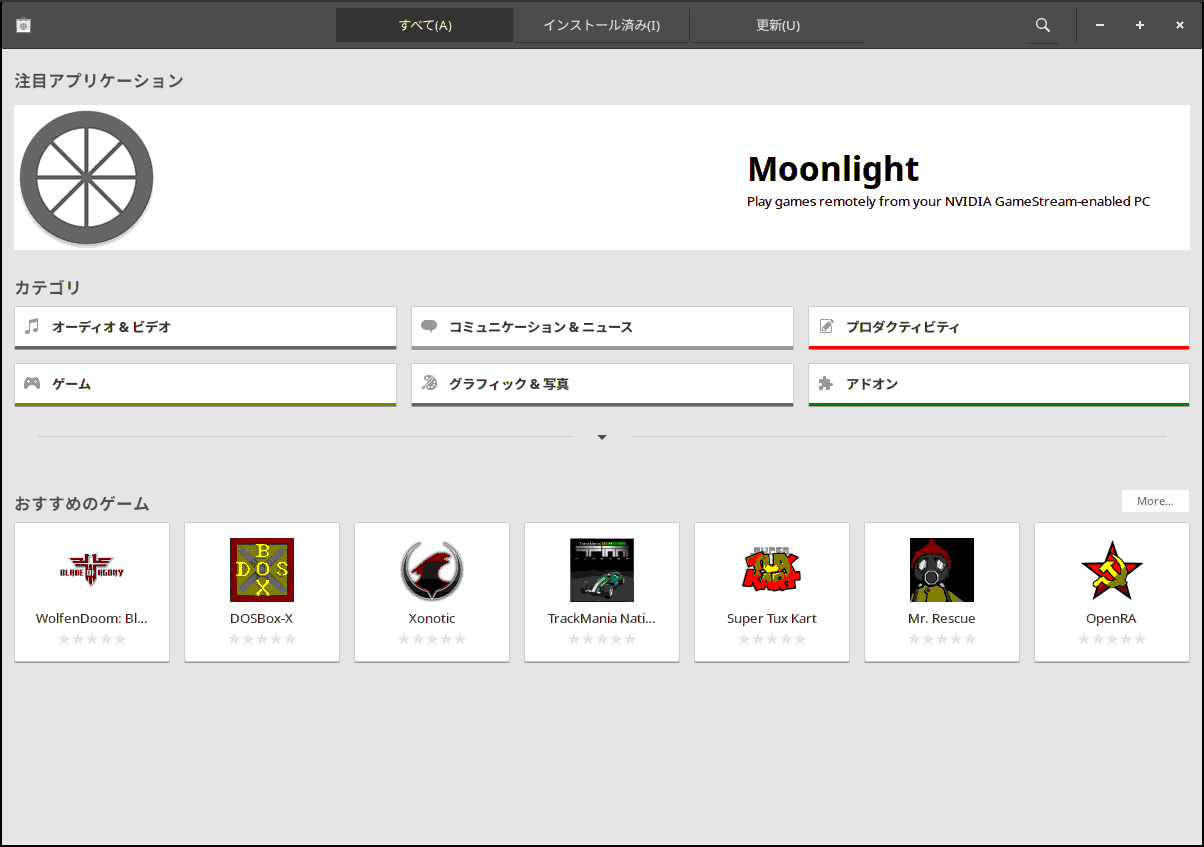Click the star rating under Xonotic

pos(432,639)
